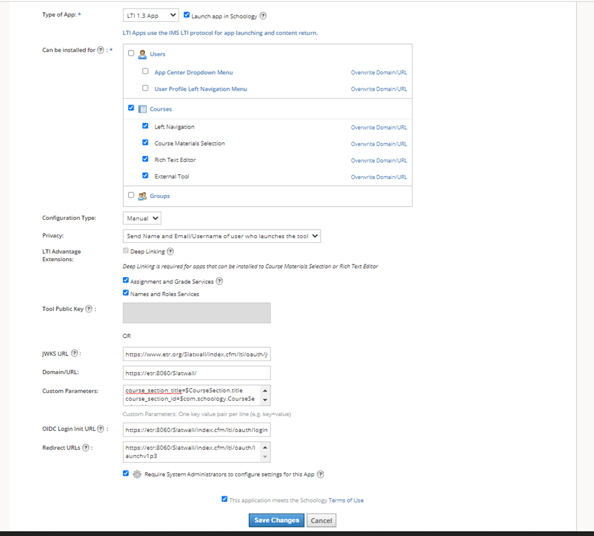Click gear icon beside Require System Administrators
Viewport: 594px width, 536px height.
(x=137, y=474)
